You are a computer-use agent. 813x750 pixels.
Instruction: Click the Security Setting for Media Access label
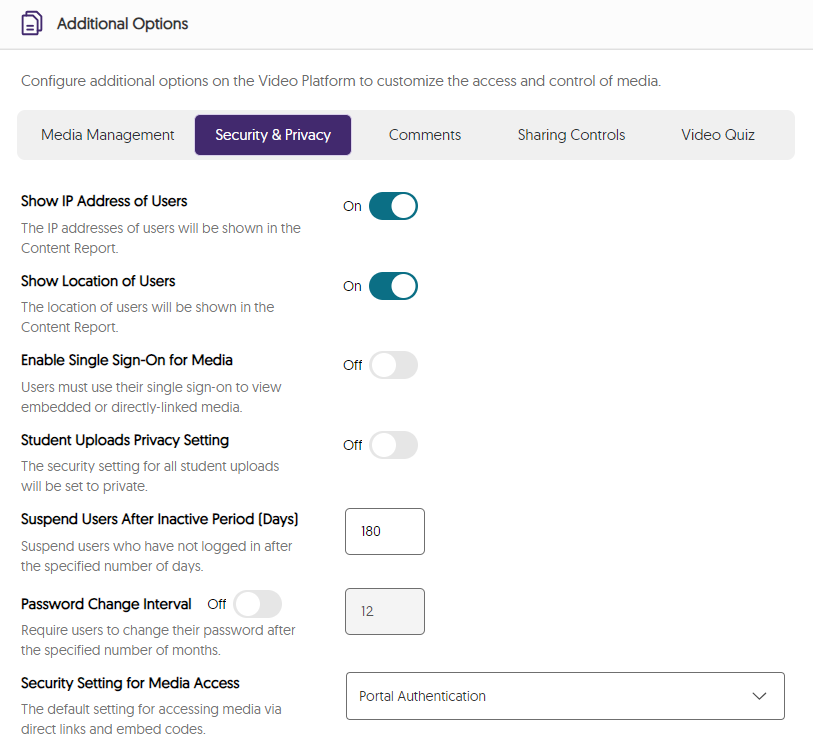click(x=131, y=683)
